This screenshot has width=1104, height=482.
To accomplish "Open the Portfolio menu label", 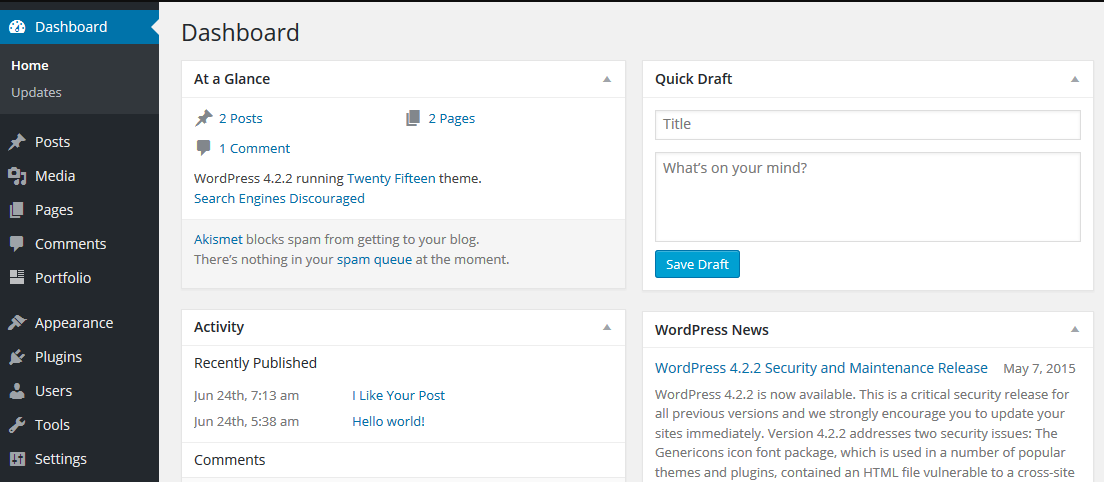I will (x=63, y=278).
